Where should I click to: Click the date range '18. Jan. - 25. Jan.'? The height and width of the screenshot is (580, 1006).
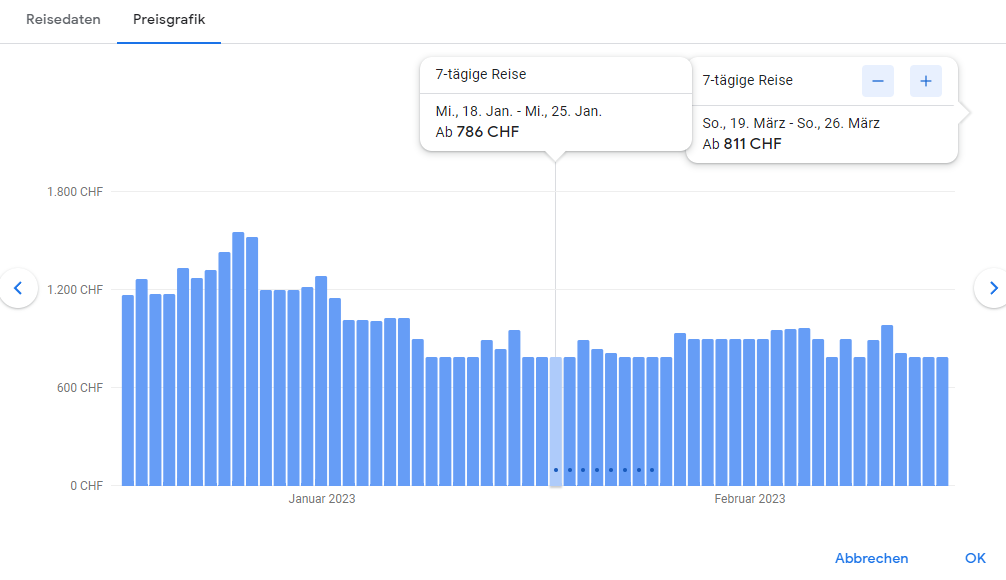pos(518,111)
